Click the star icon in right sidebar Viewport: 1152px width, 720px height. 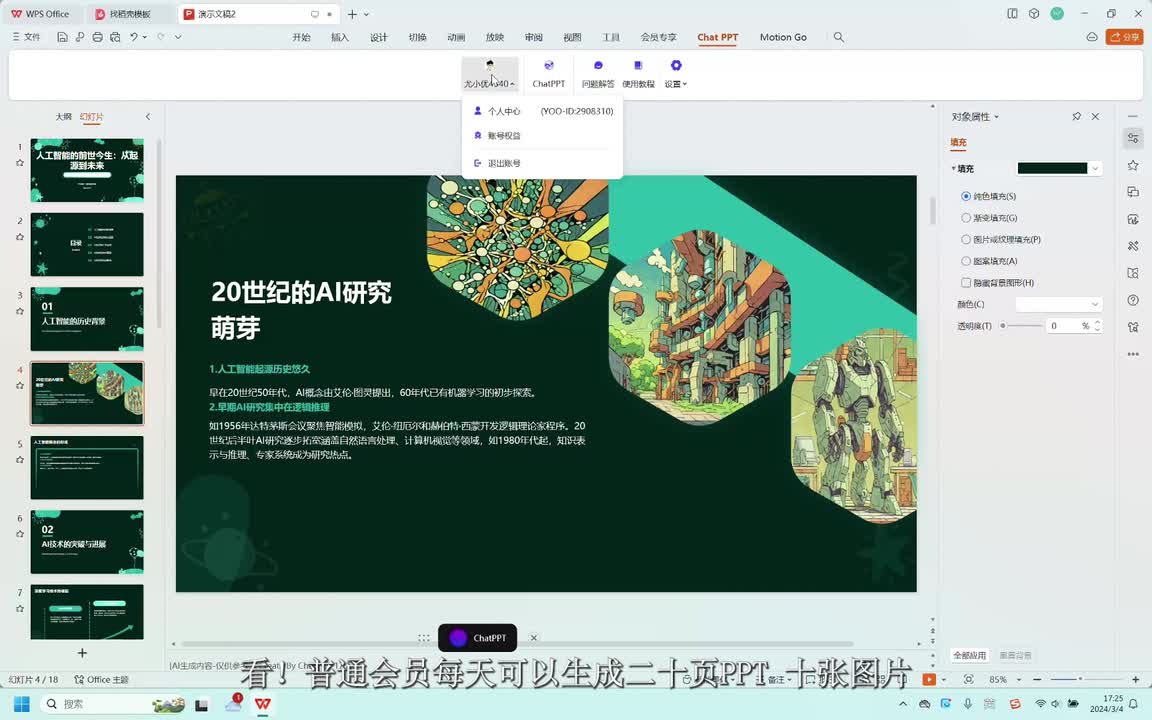(x=1133, y=165)
